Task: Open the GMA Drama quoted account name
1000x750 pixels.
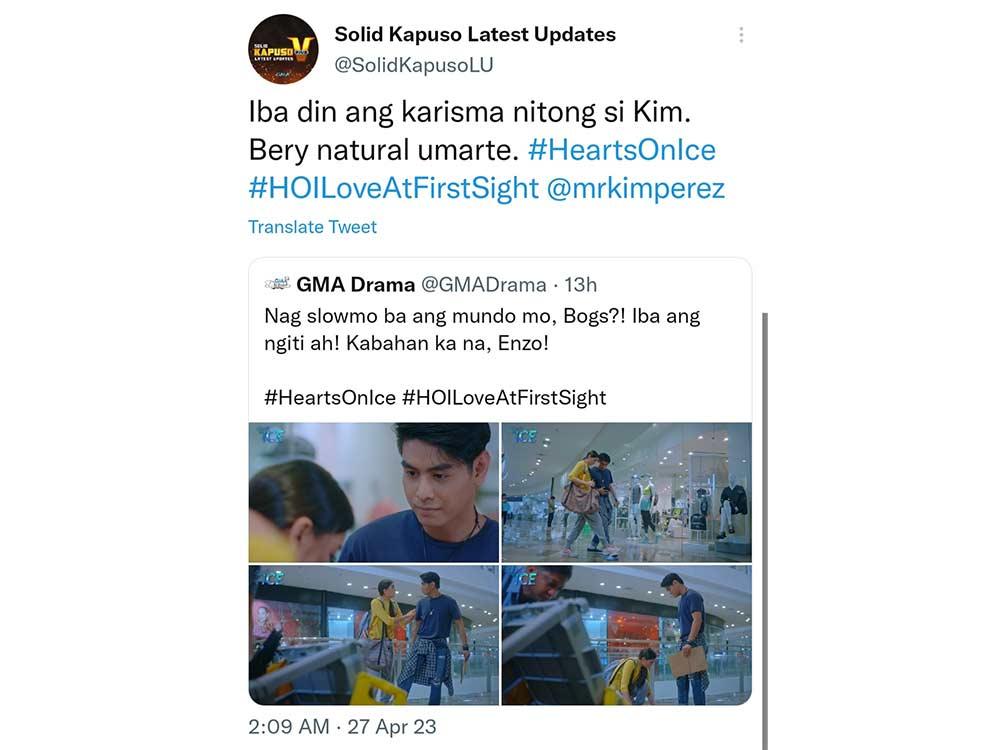Action: pos(353,285)
